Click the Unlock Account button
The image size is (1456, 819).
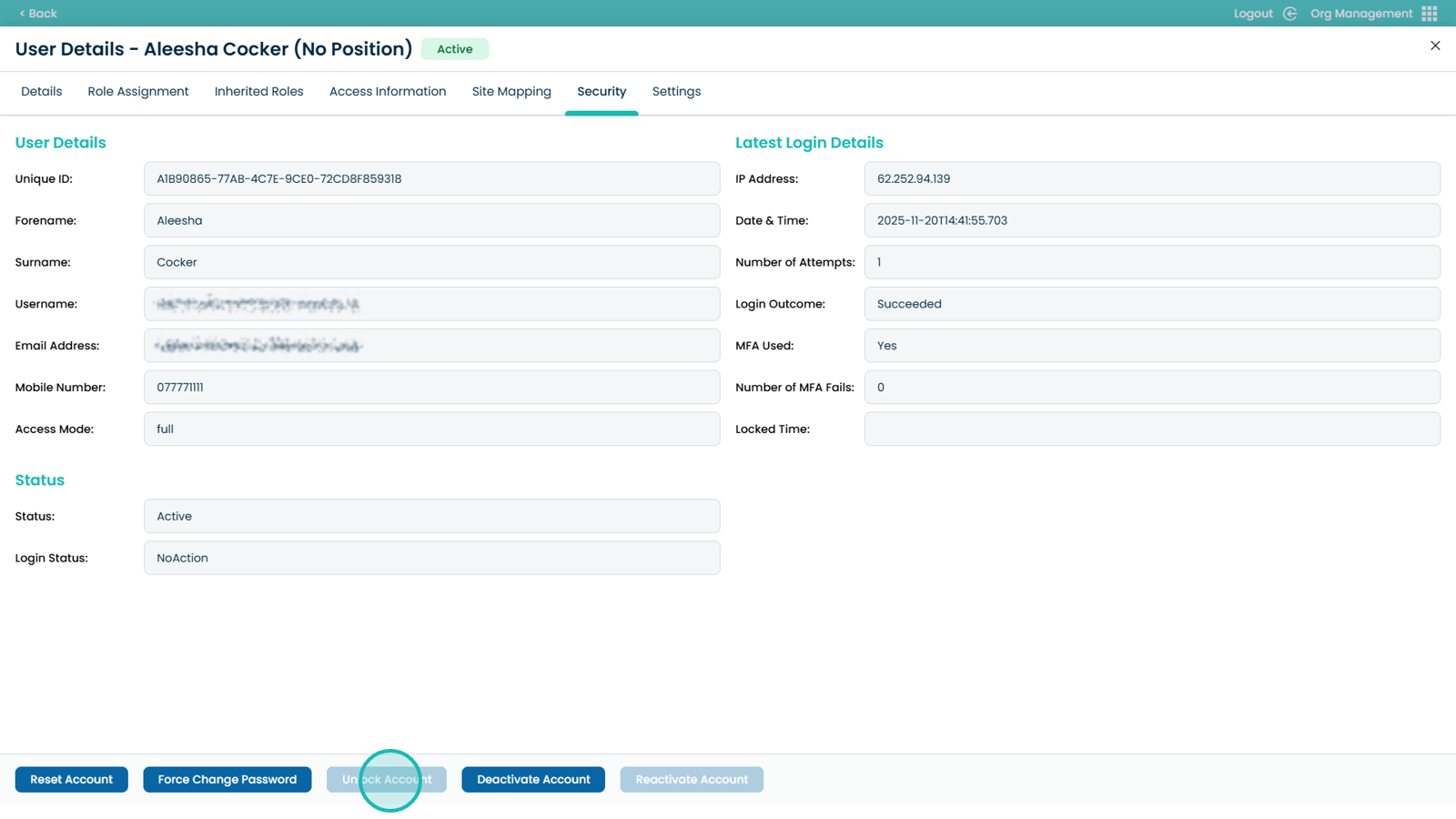[x=387, y=780]
